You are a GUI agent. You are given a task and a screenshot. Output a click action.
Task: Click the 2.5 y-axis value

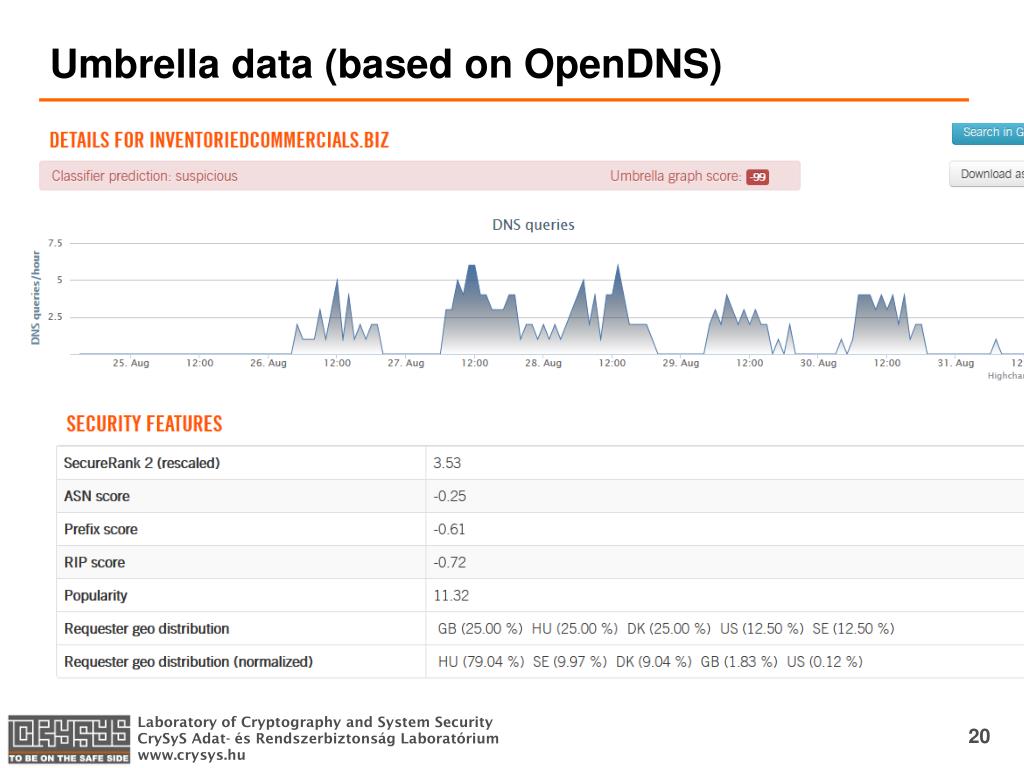55,317
